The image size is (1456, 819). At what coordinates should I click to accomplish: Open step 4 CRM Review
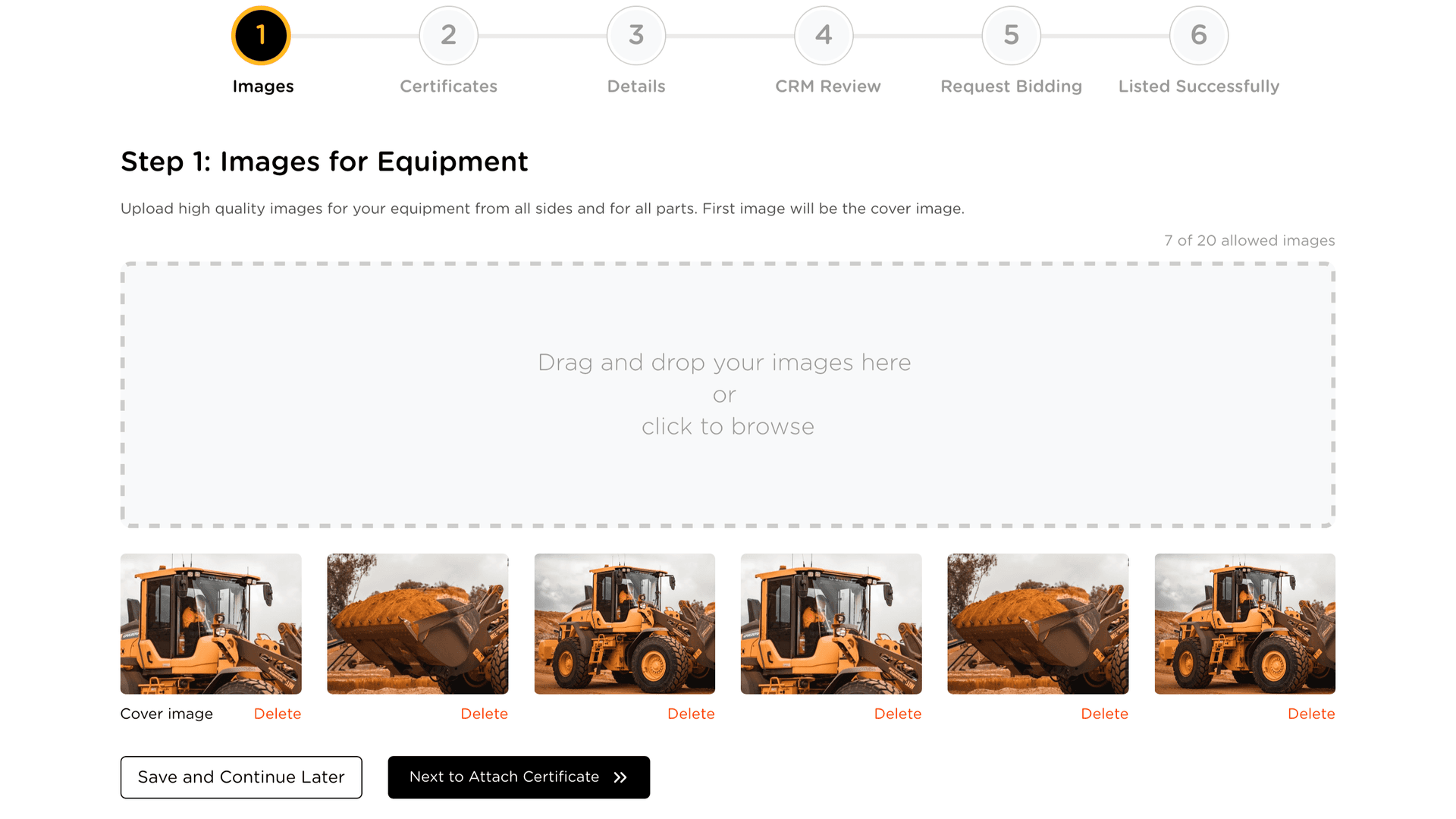(x=824, y=36)
